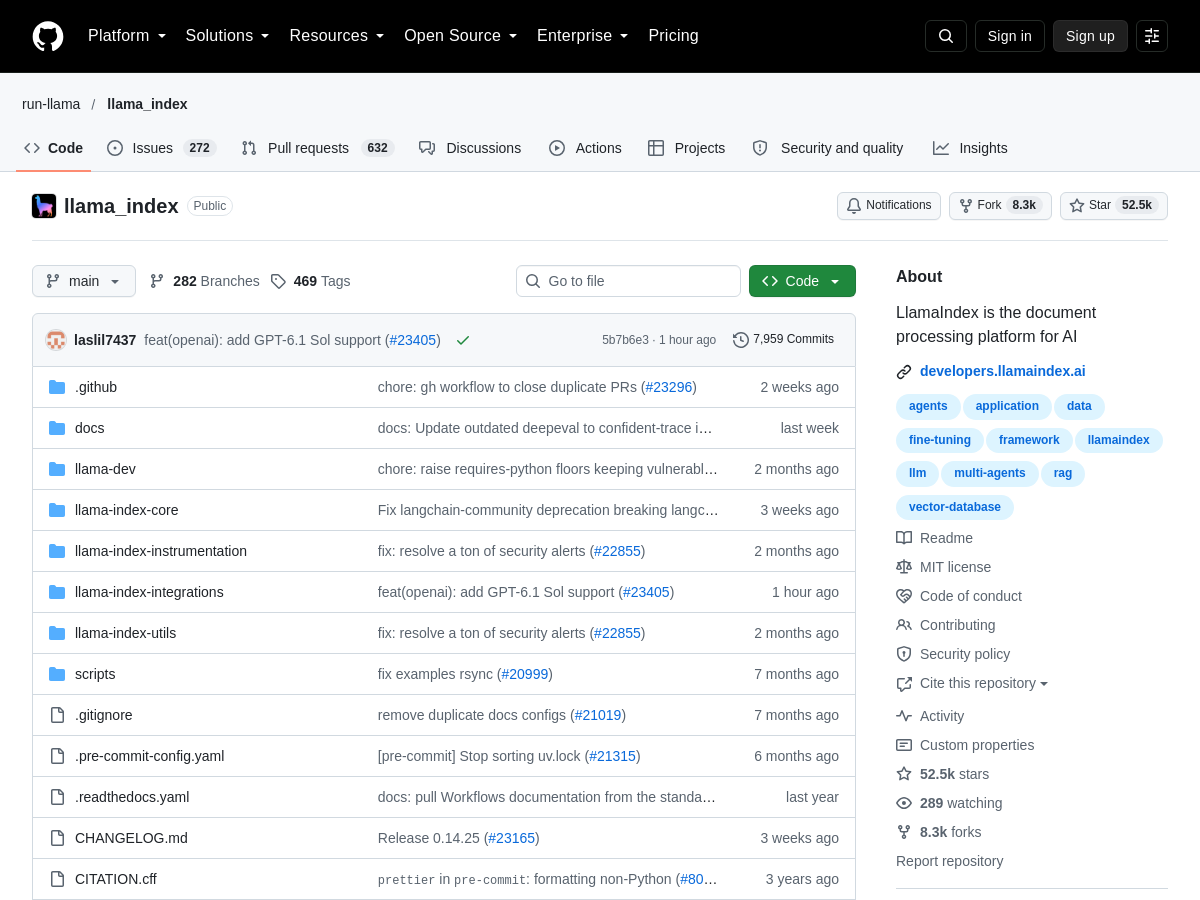Click the Sign in button
Screen dimensions: 1200x900
click(x=1010, y=36)
